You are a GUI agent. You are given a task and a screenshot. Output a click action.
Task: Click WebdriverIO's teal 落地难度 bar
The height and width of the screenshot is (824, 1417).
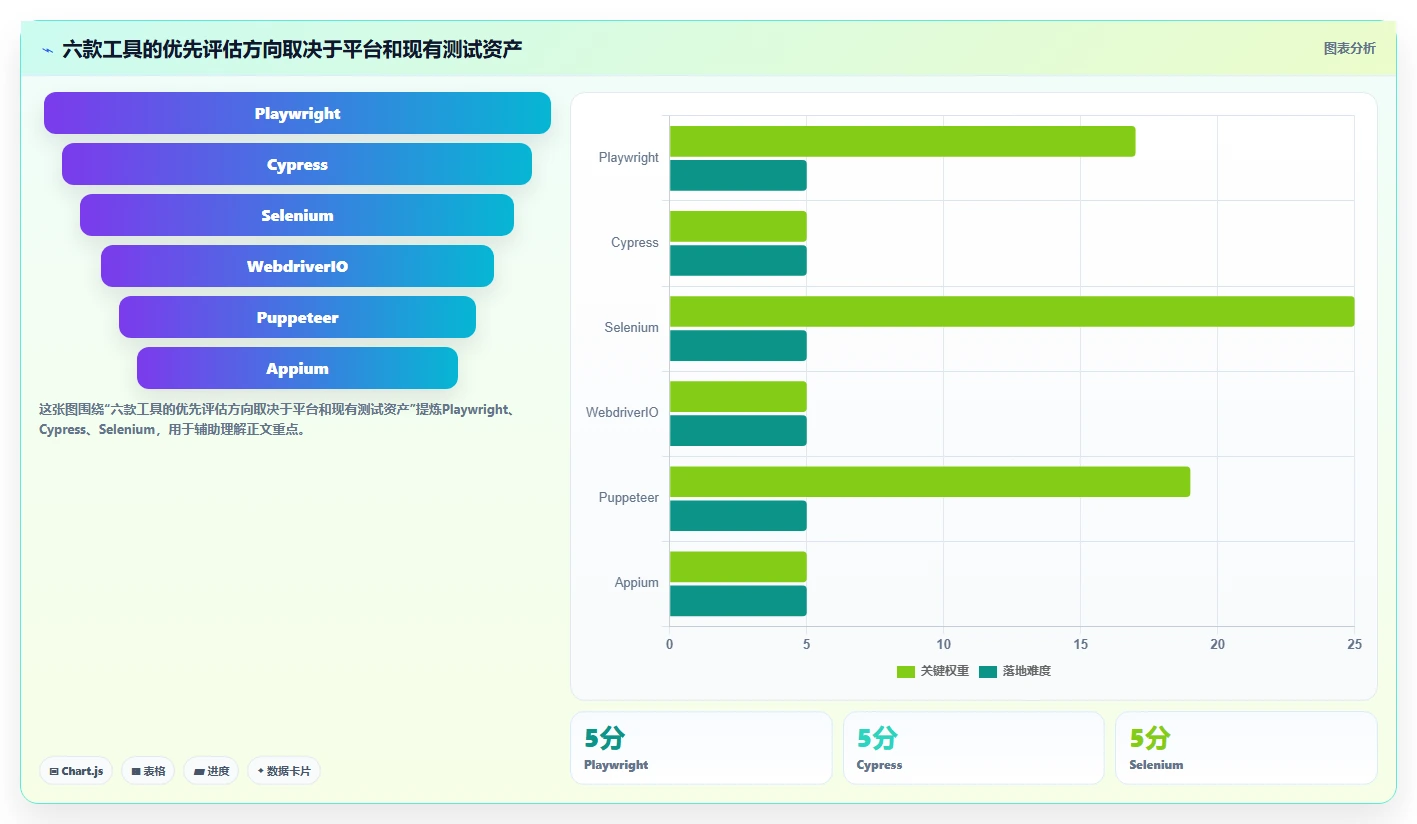[x=738, y=430]
